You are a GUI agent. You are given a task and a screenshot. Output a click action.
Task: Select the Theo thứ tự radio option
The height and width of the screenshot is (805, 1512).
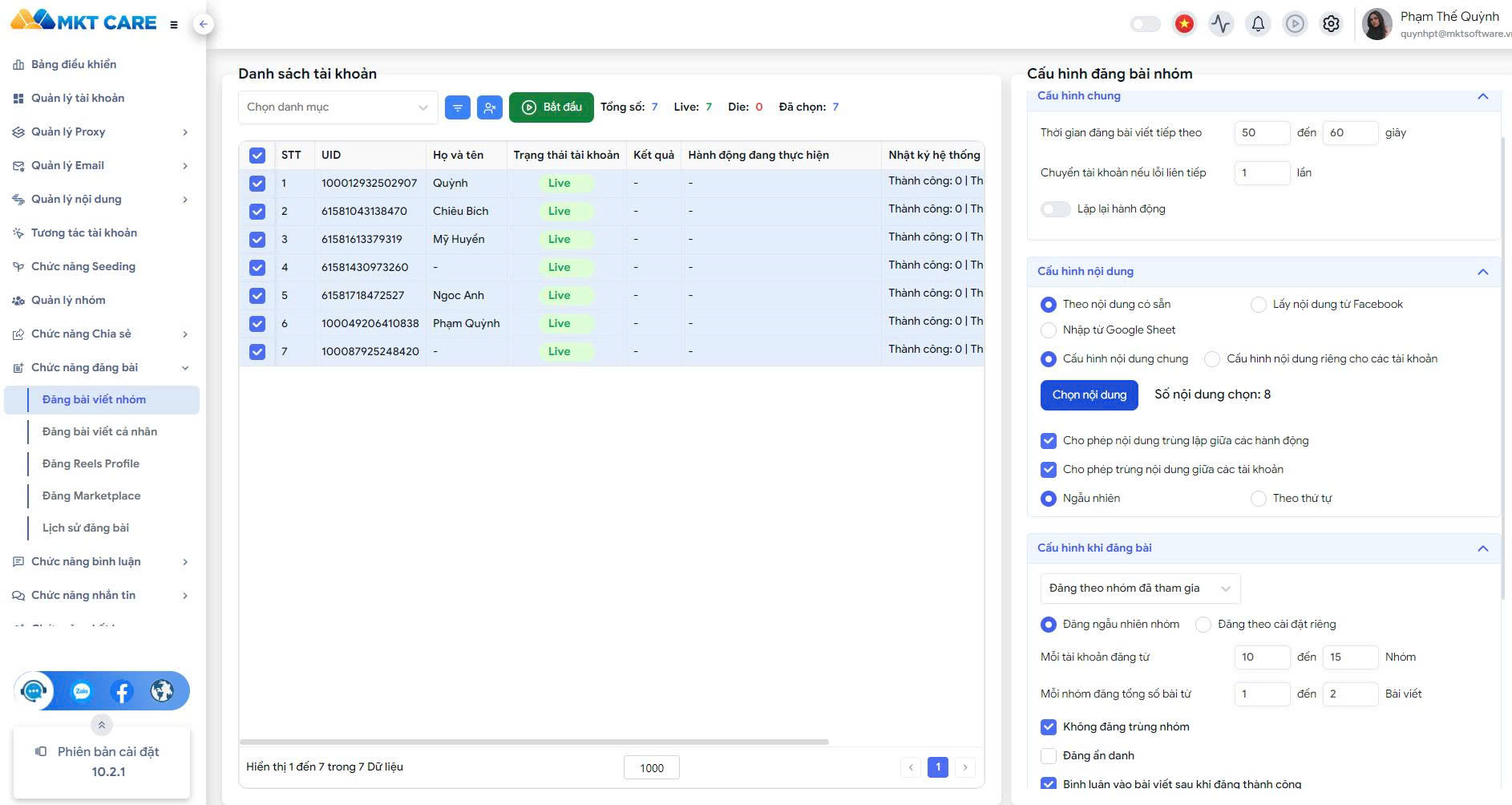coord(1259,499)
